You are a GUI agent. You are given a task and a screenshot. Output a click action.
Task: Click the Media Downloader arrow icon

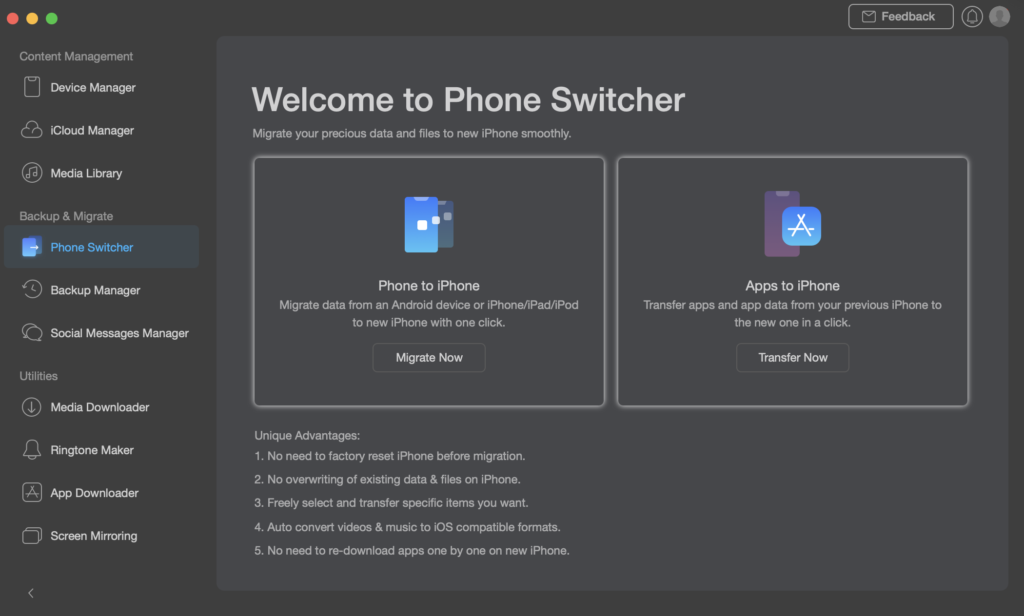point(32,407)
